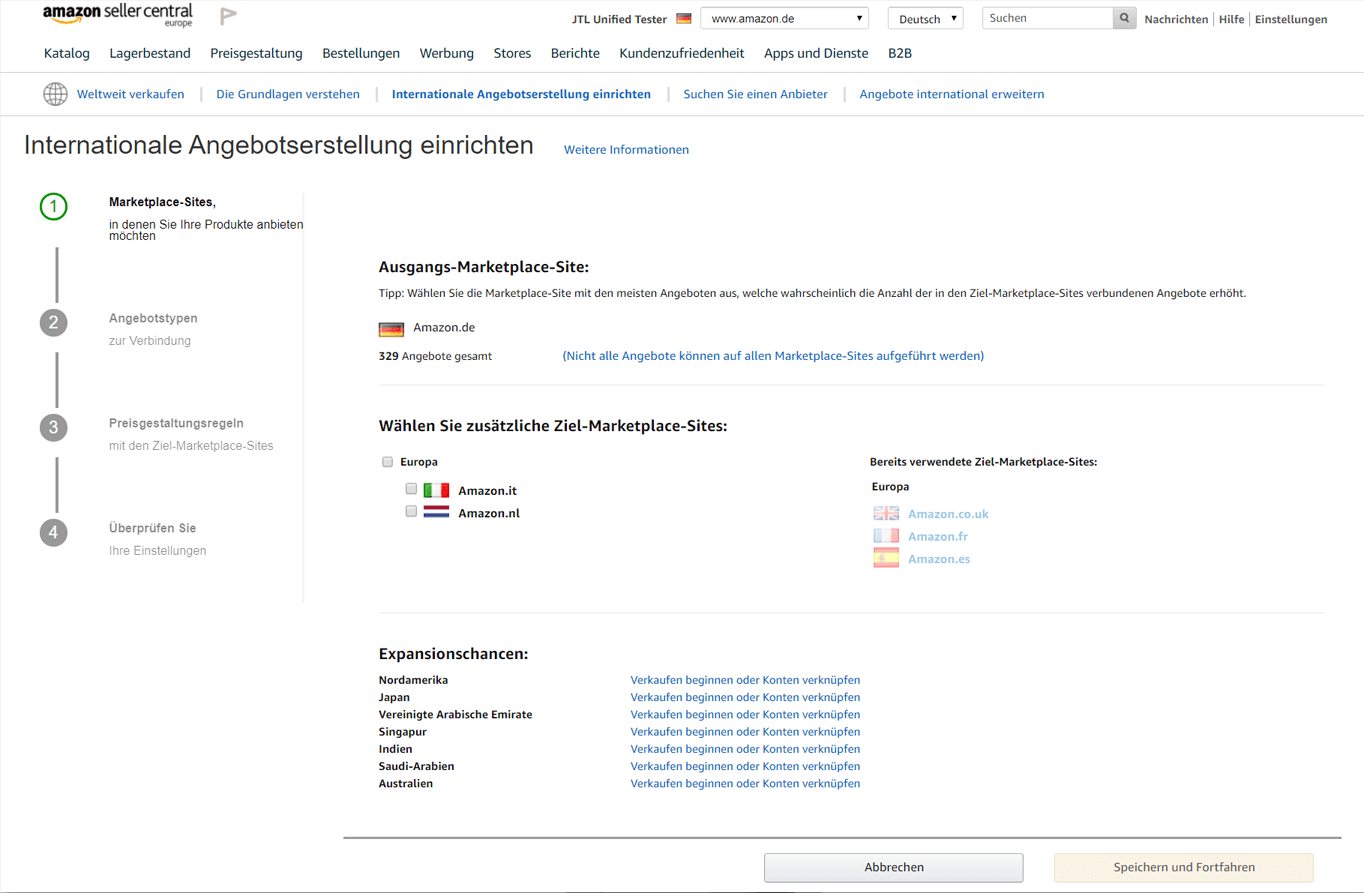The image size is (1364, 893).
Task: Click the German flag beside Amazon.de marketplace
Action: (x=391, y=329)
